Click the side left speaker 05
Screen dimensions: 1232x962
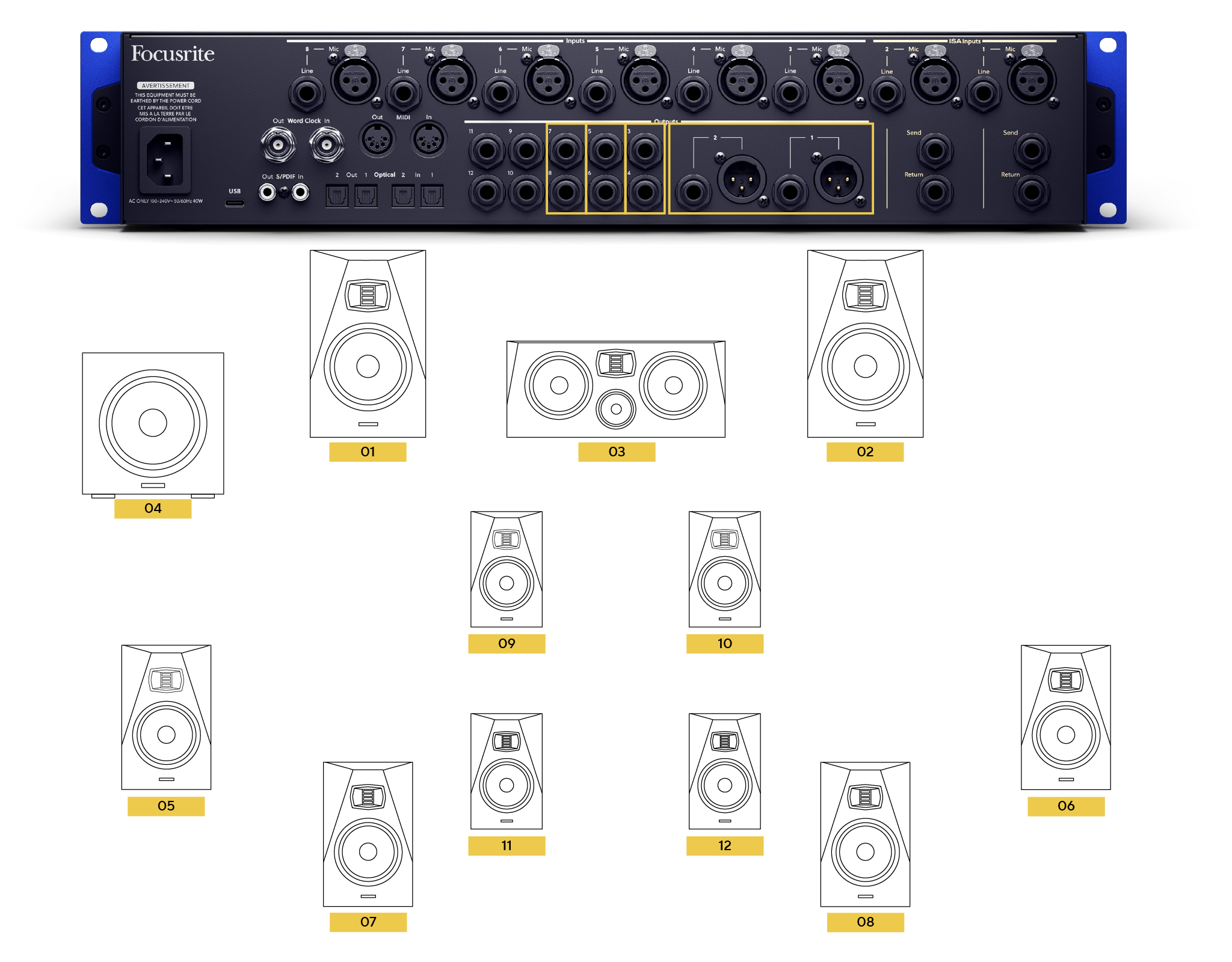pyautogui.click(x=166, y=717)
